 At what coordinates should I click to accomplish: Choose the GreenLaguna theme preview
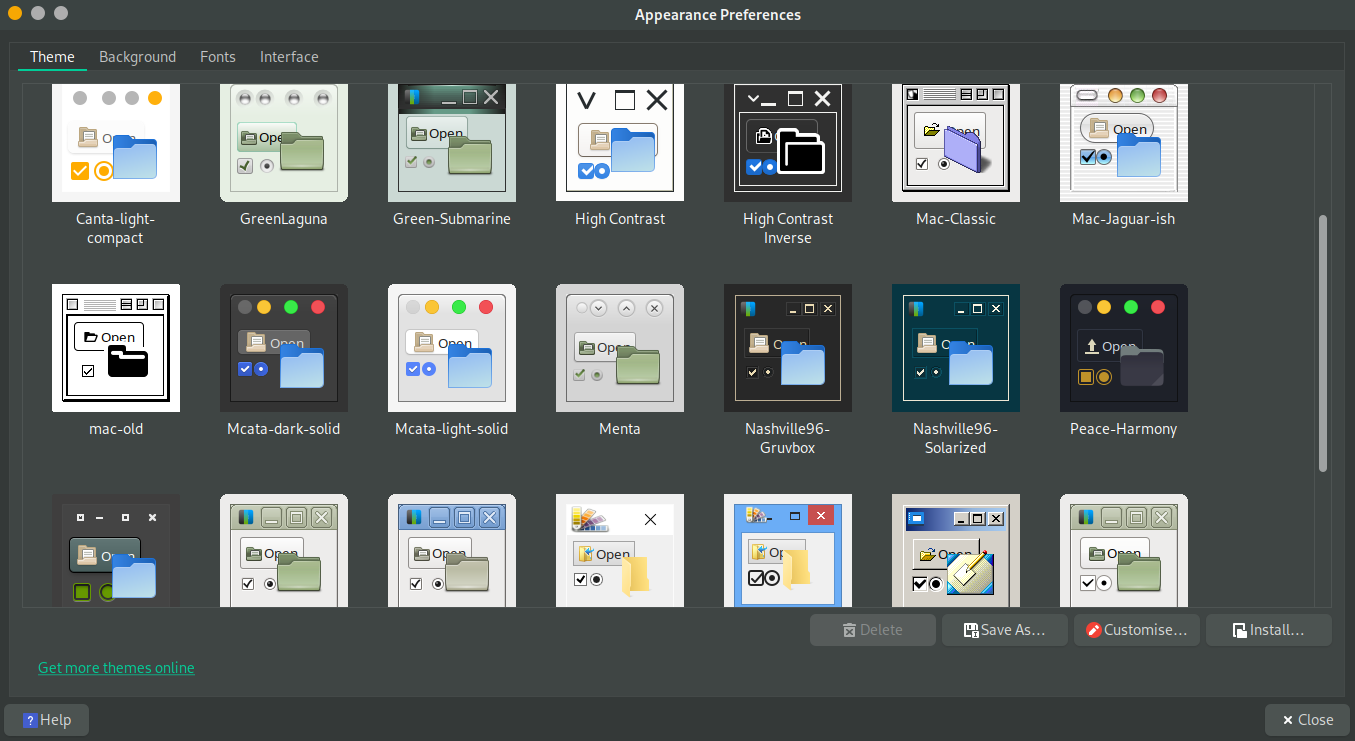click(x=284, y=143)
